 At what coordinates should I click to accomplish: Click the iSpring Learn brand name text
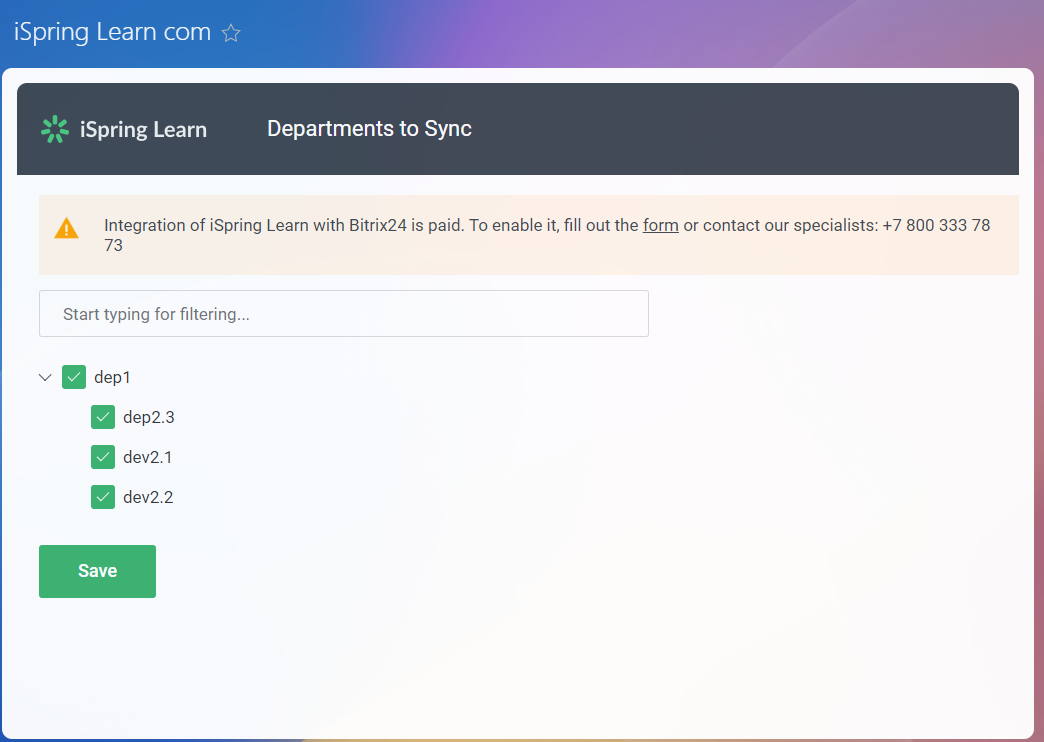[x=143, y=130]
